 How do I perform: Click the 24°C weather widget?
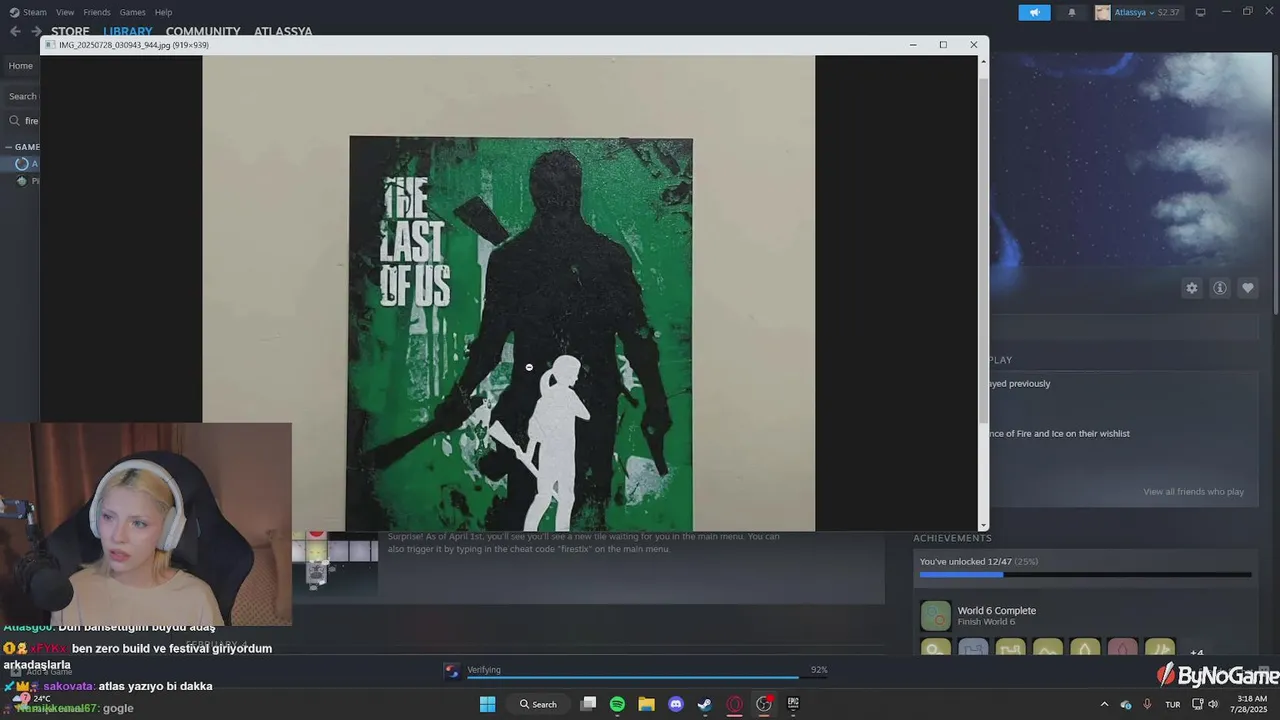tap(34, 698)
